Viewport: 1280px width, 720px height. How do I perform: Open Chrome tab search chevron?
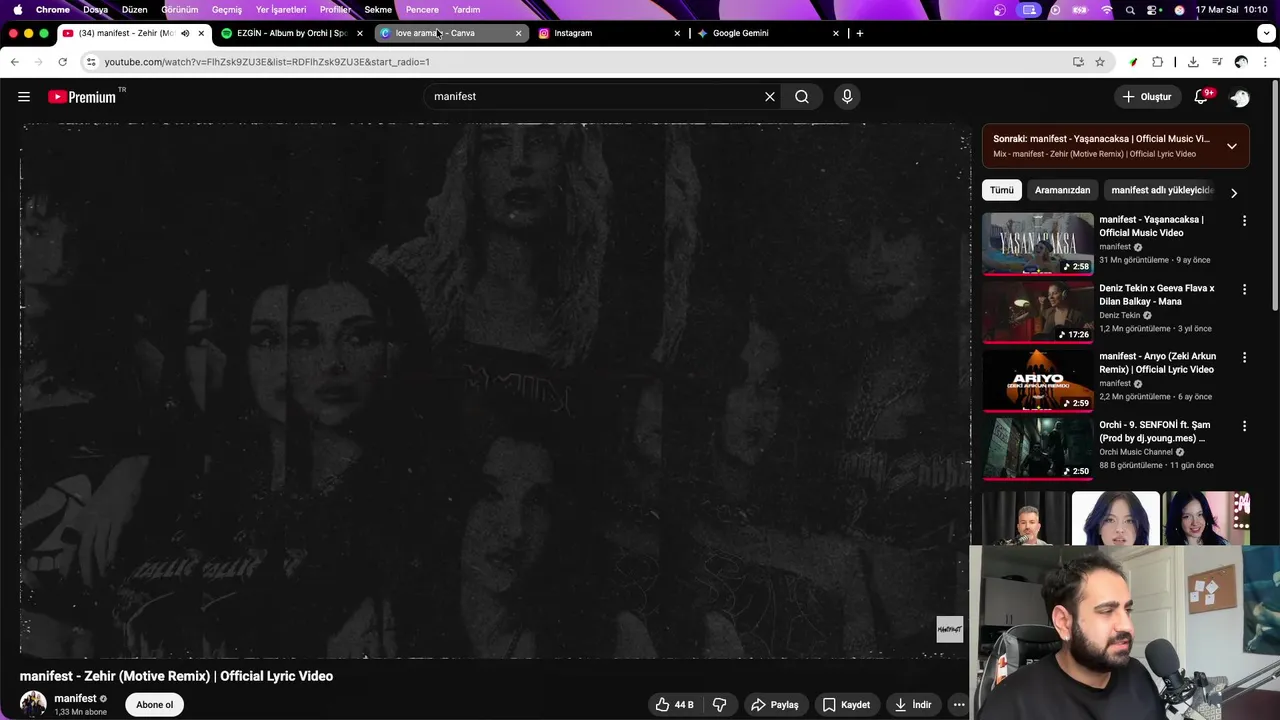click(1266, 33)
